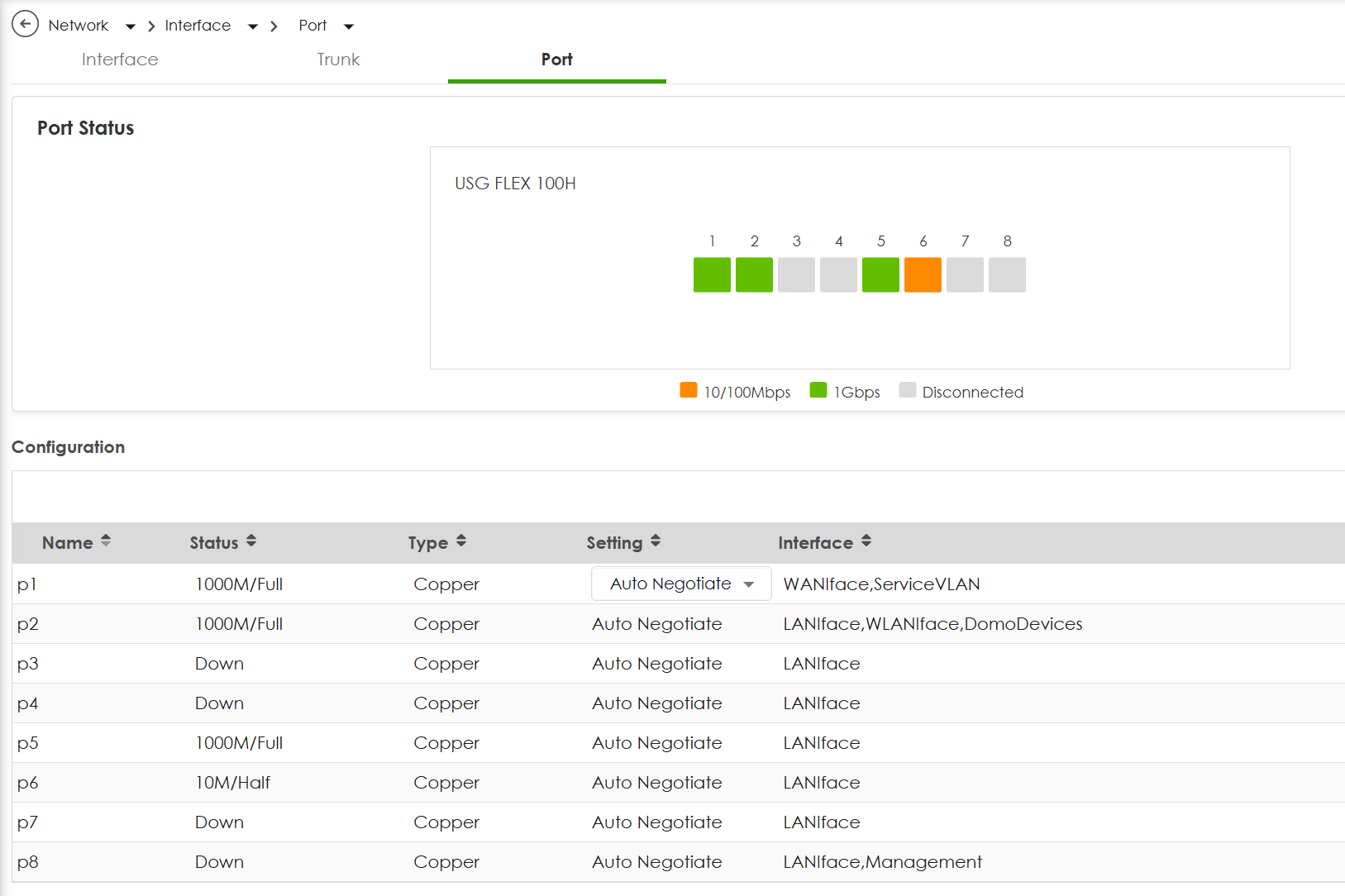Image resolution: width=1345 pixels, height=896 pixels.
Task: Click the Copper type cell of p4
Action: 446,703
